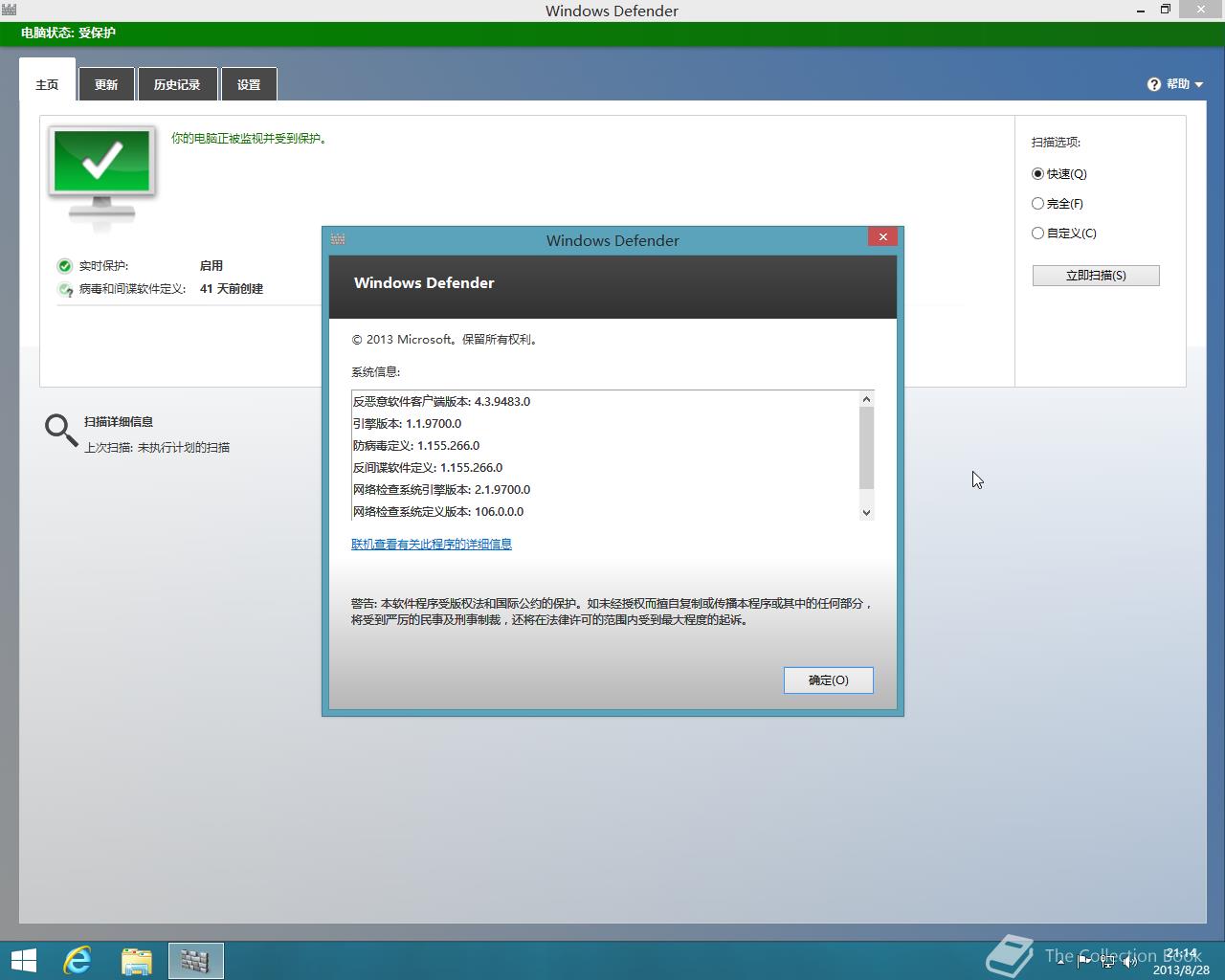Click the real-time protection green check icon
1225x980 pixels.
[x=65, y=266]
